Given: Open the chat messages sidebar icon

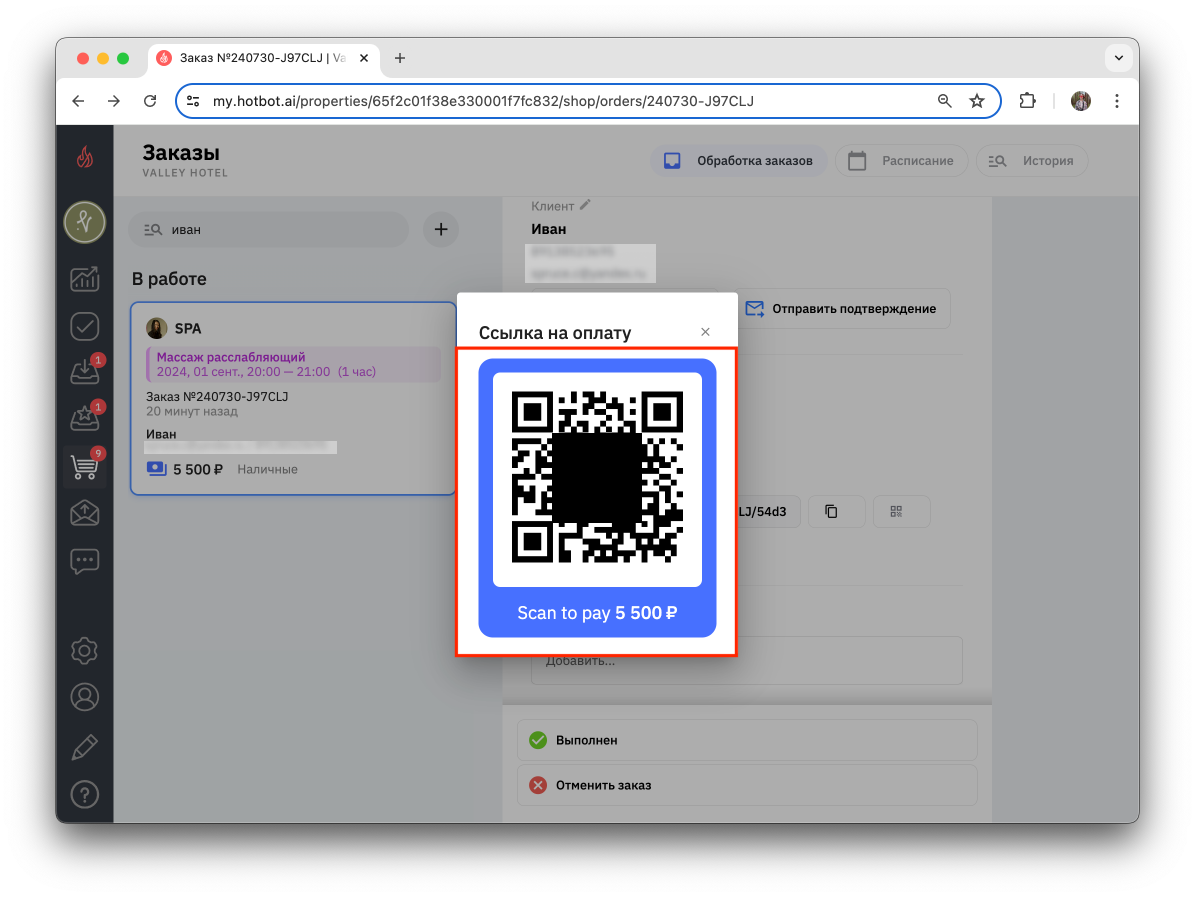Looking at the screenshot, I should (x=85, y=562).
